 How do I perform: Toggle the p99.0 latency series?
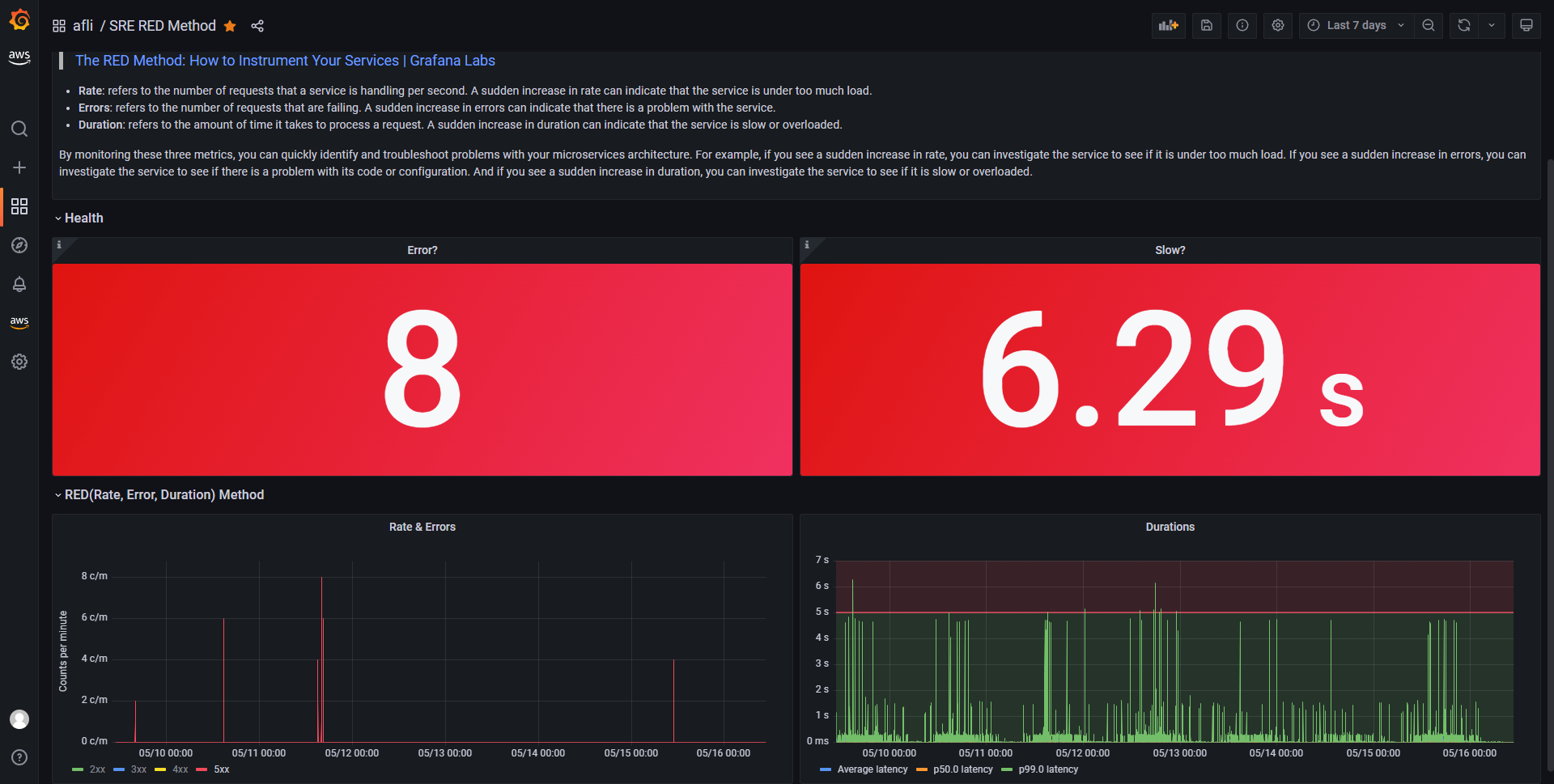tap(1048, 769)
